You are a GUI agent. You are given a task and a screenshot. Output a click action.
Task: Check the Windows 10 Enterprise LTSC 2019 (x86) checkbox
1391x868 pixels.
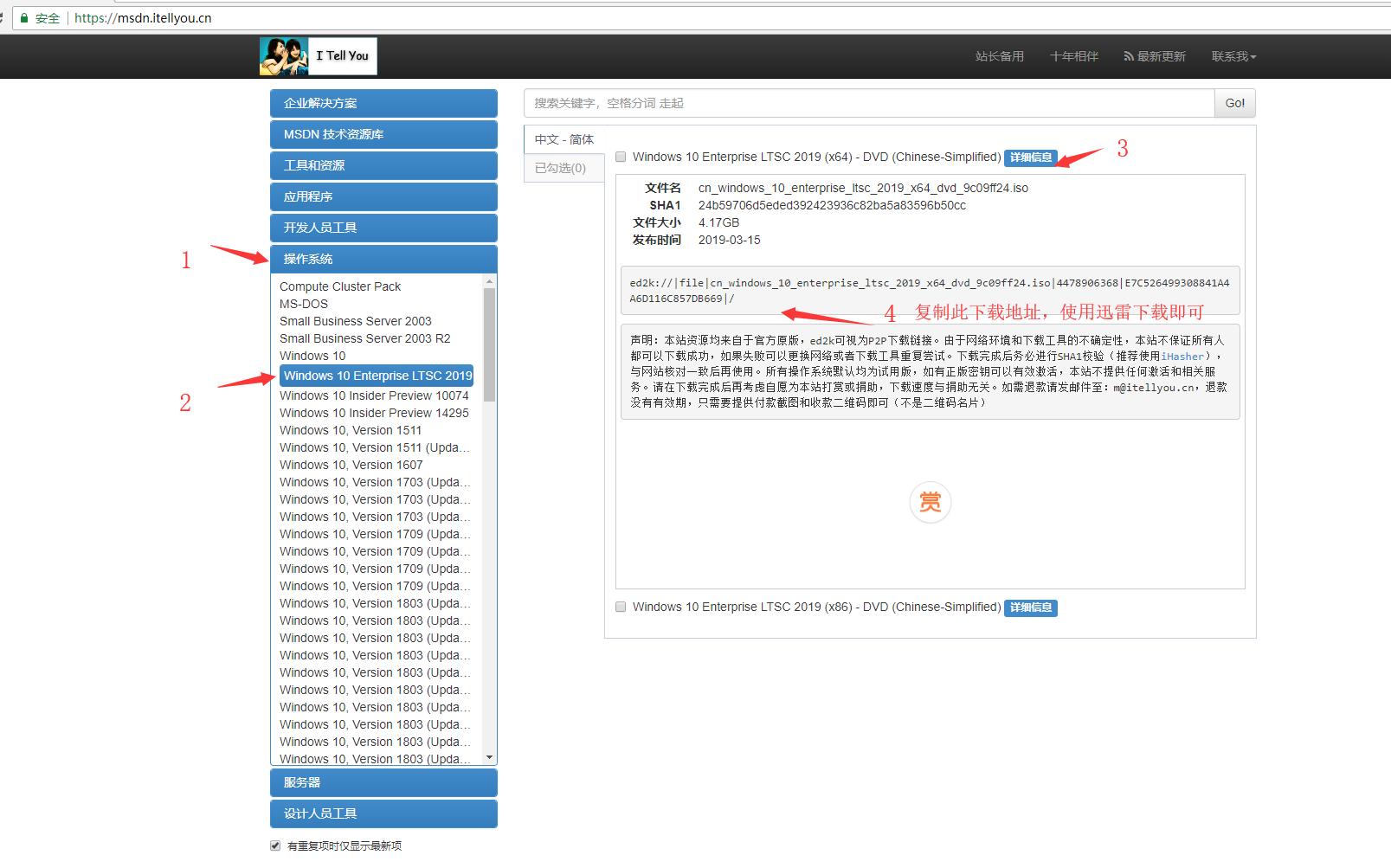coord(620,607)
